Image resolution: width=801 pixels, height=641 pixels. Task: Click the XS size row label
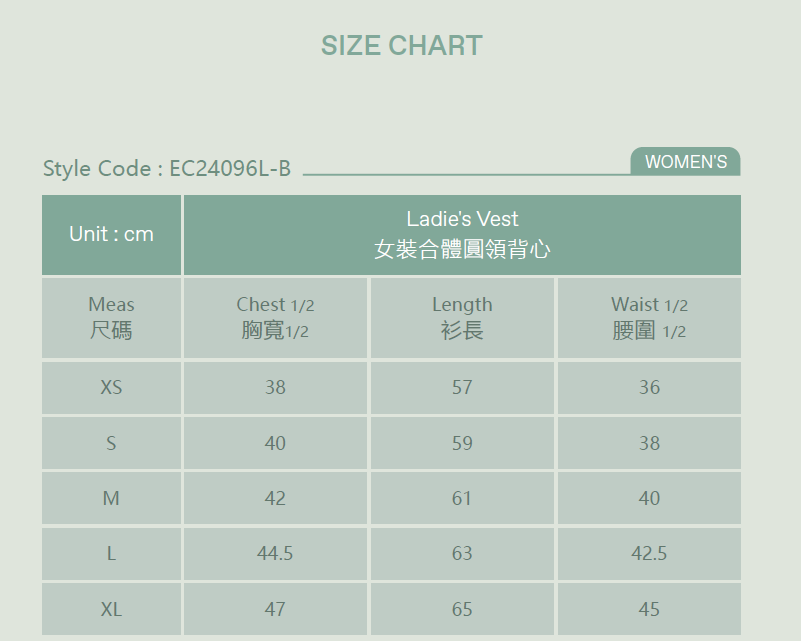coord(111,387)
